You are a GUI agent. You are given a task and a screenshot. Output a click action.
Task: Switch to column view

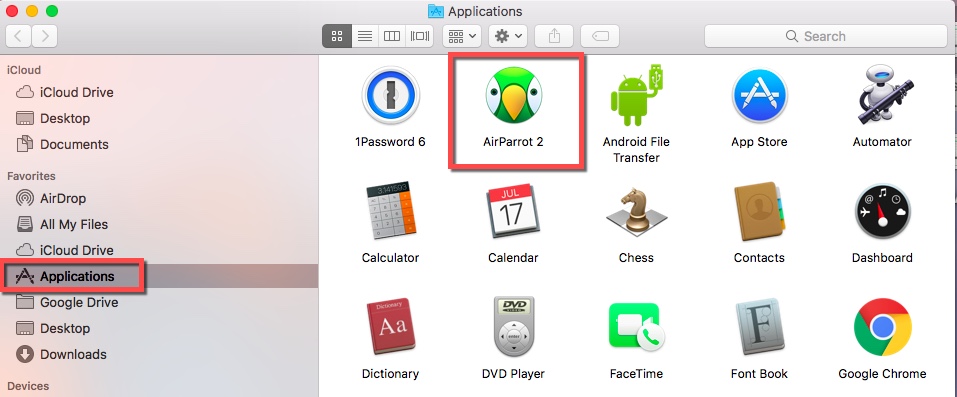(x=392, y=36)
